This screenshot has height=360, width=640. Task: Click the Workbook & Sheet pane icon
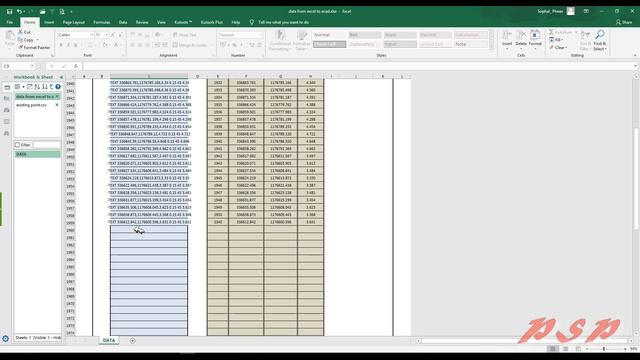point(7,87)
